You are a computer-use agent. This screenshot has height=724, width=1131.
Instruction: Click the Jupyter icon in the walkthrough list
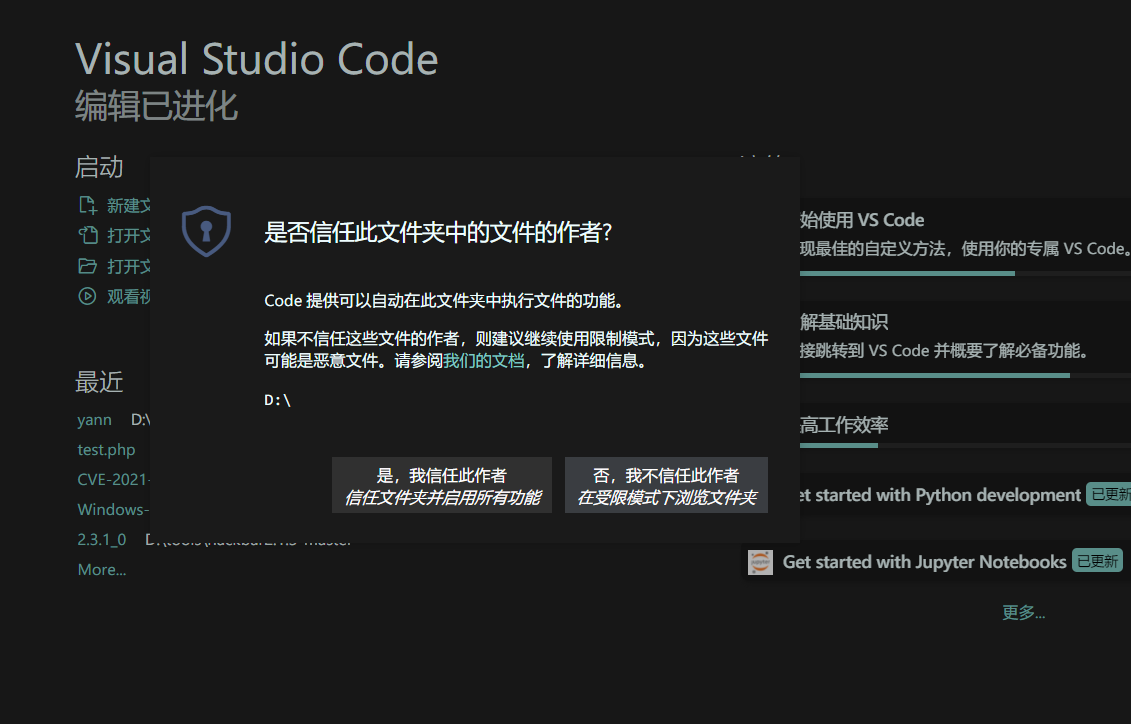tap(760, 562)
